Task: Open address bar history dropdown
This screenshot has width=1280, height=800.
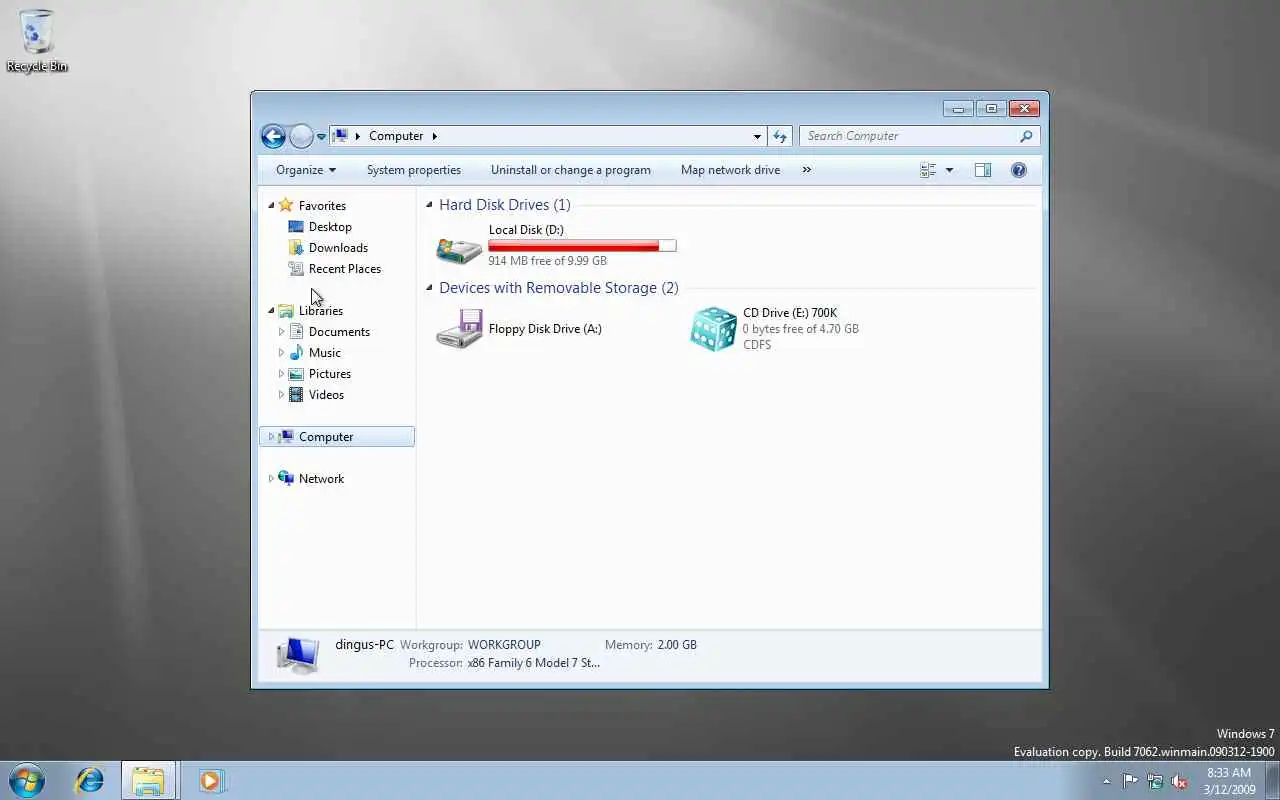Action: point(757,136)
